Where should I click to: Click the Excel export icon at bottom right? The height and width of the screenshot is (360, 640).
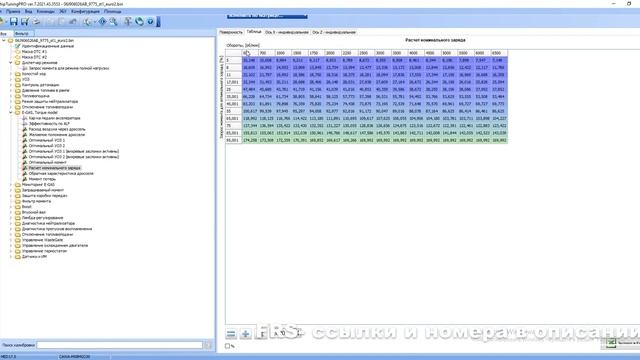pos(611,343)
